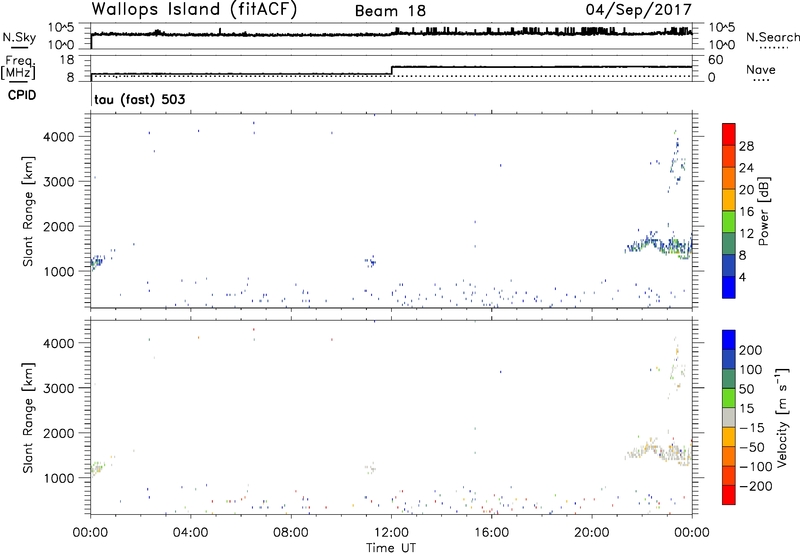Click the 'Beam 18' label

[390, 11]
